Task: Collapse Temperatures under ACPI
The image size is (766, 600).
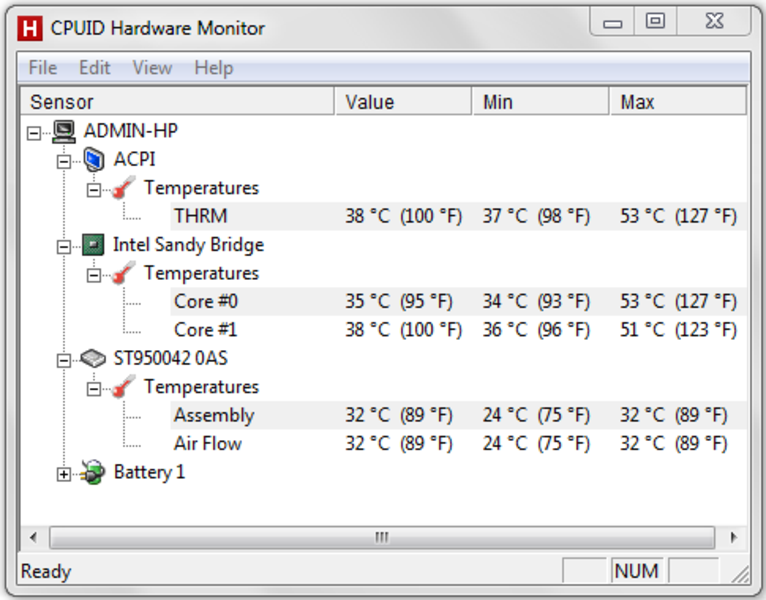Action: pos(94,190)
